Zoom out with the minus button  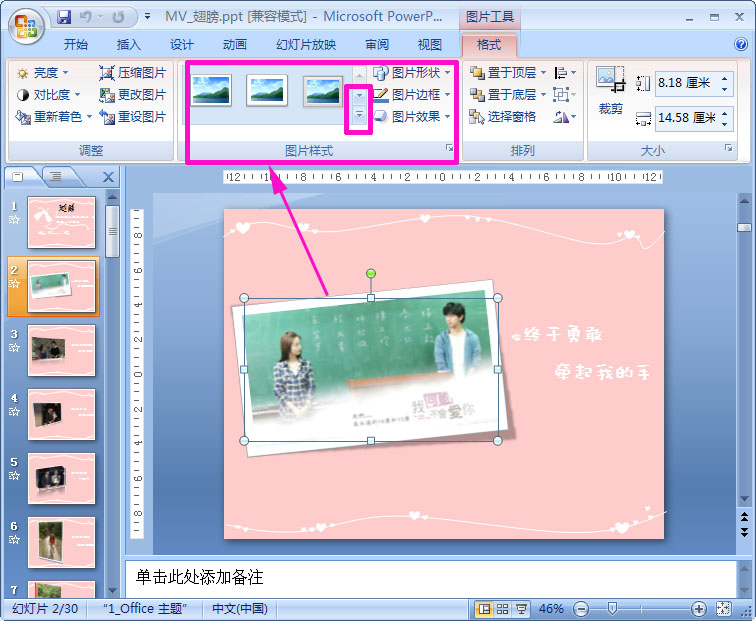pos(582,609)
